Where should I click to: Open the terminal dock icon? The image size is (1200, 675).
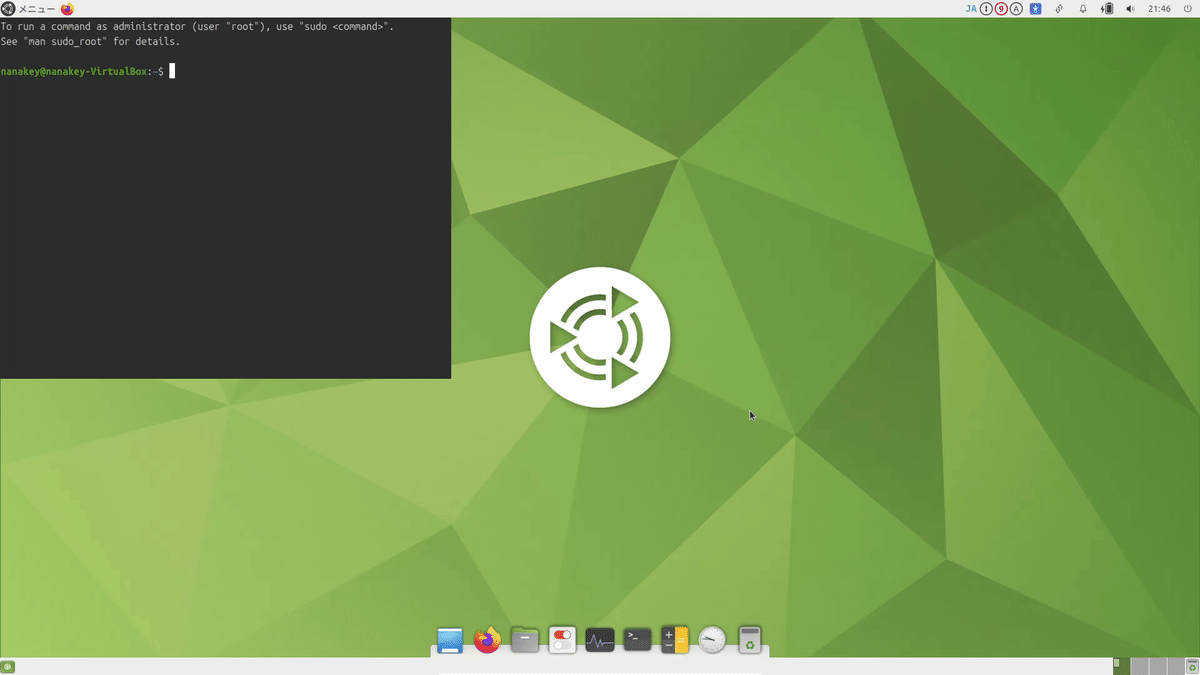pos(638,640)
